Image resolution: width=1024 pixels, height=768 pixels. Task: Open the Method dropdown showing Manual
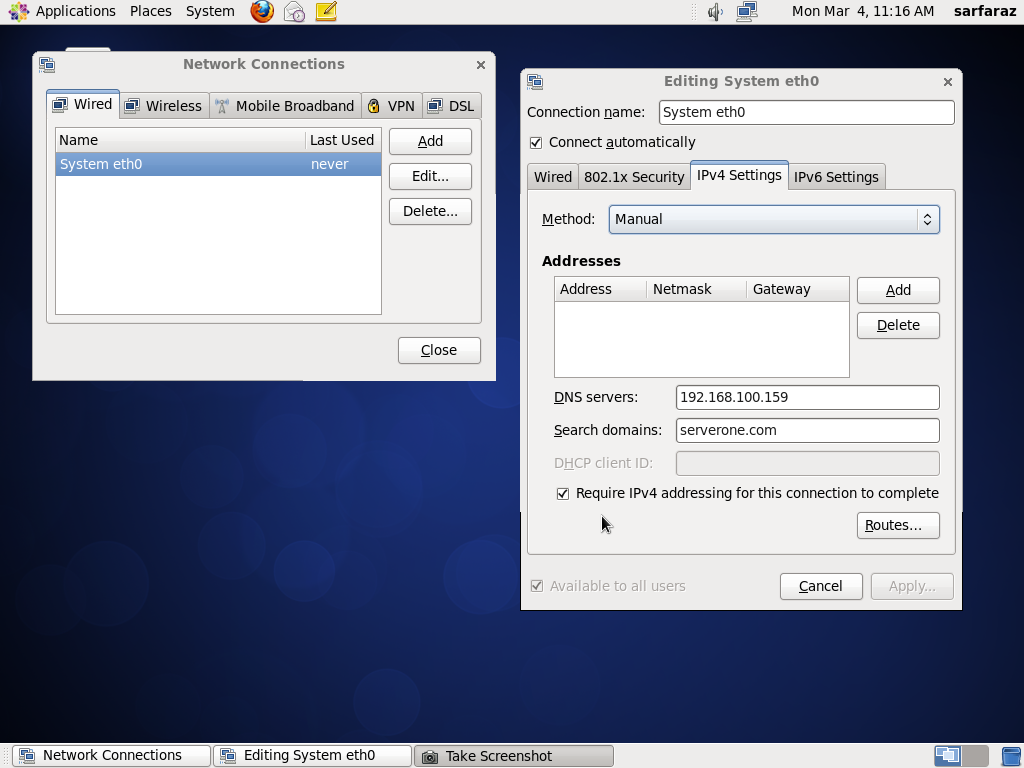[773, 219]
